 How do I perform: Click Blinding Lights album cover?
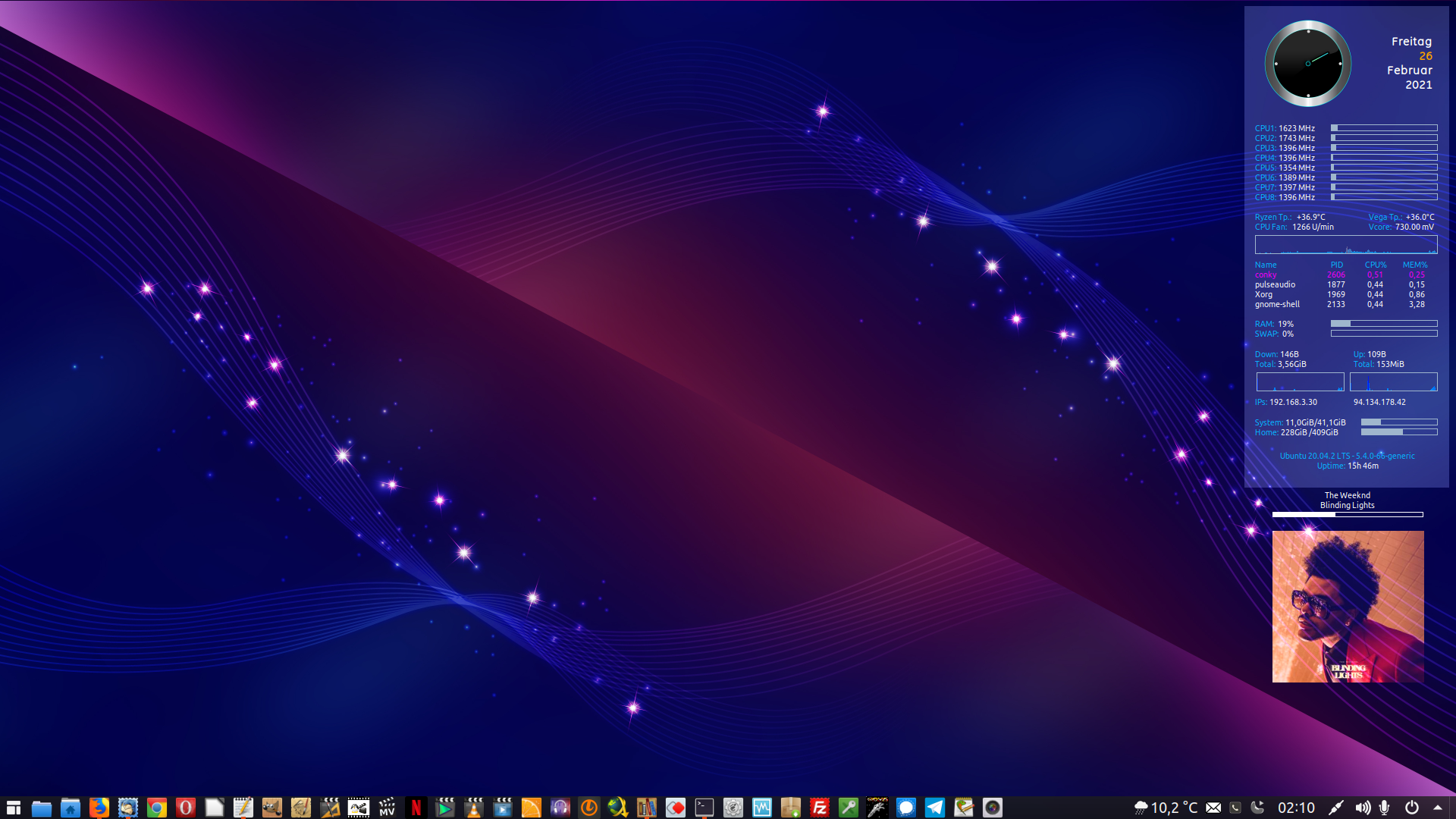(x=1348, y=607)
